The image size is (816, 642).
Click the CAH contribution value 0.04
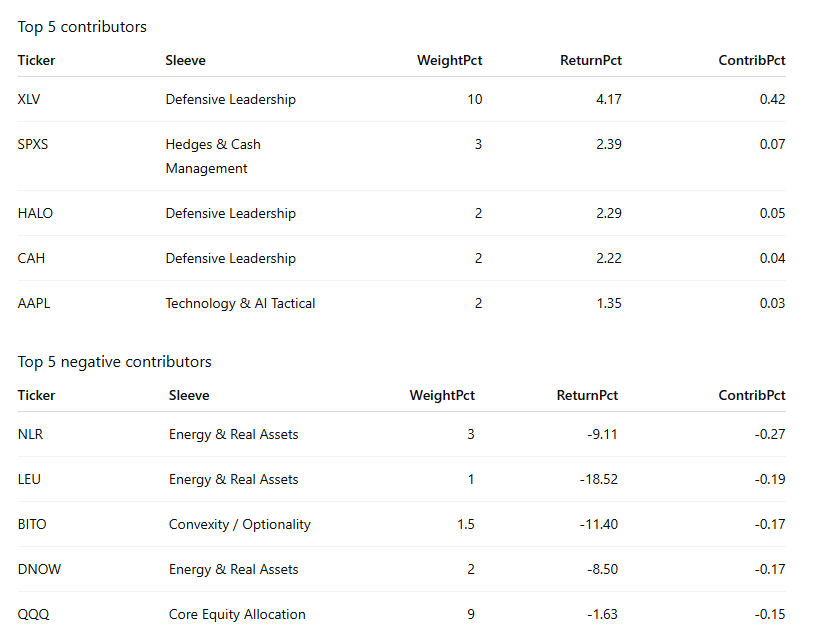tap(772, 258)
